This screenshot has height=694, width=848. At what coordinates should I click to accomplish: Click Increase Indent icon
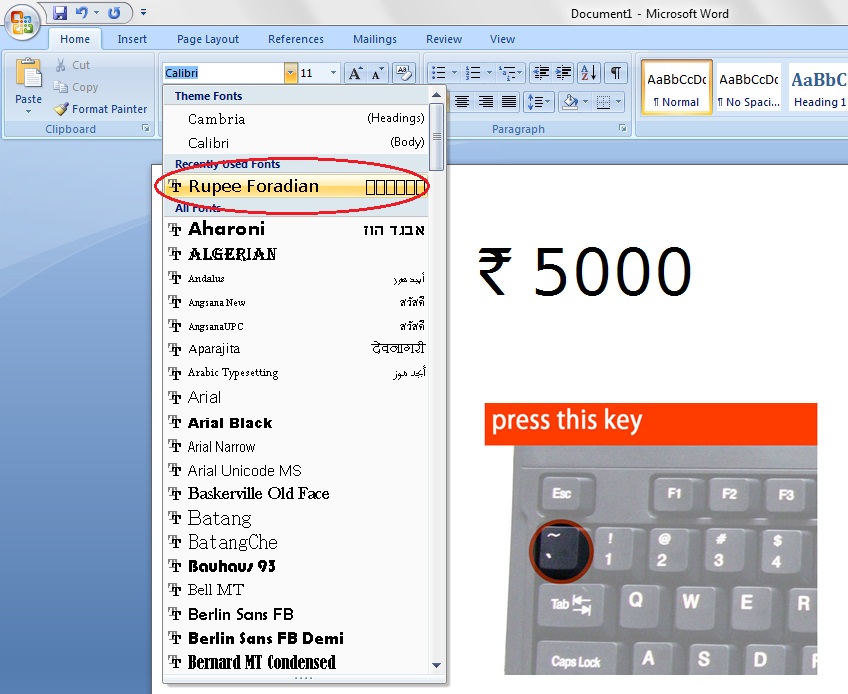pyautogui.click(x=563, y=72)
